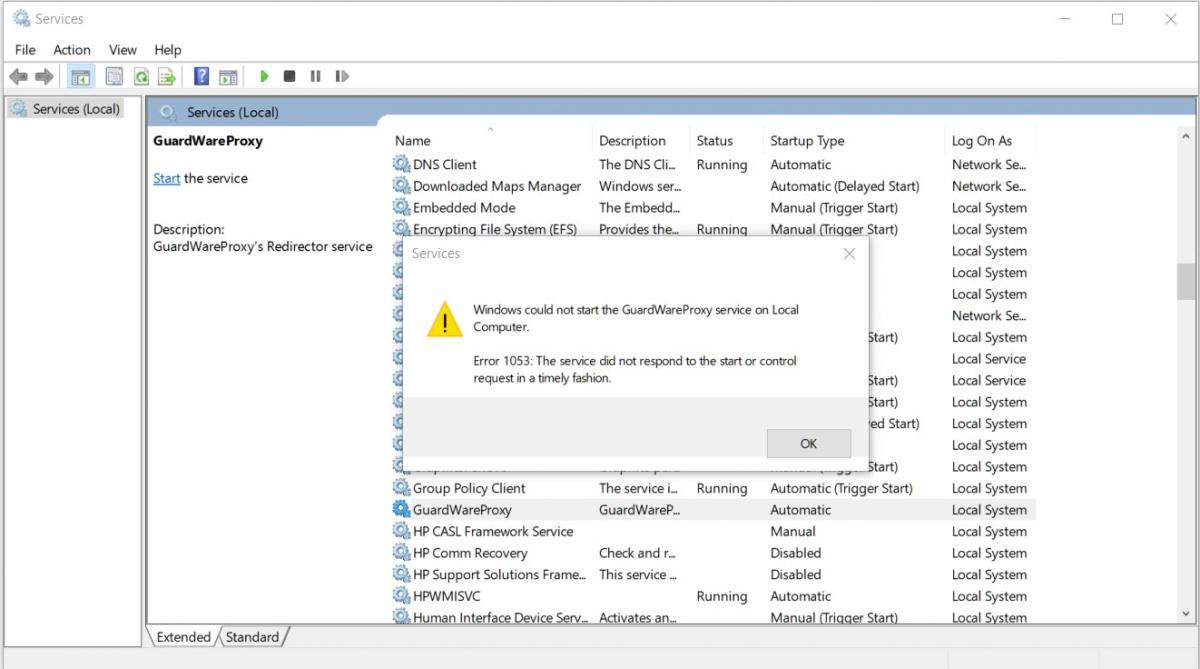Toggle the Show/Hide Action Pane toolbar icon
This screenshot has width=1200, height=669.
tap(228, 76)
